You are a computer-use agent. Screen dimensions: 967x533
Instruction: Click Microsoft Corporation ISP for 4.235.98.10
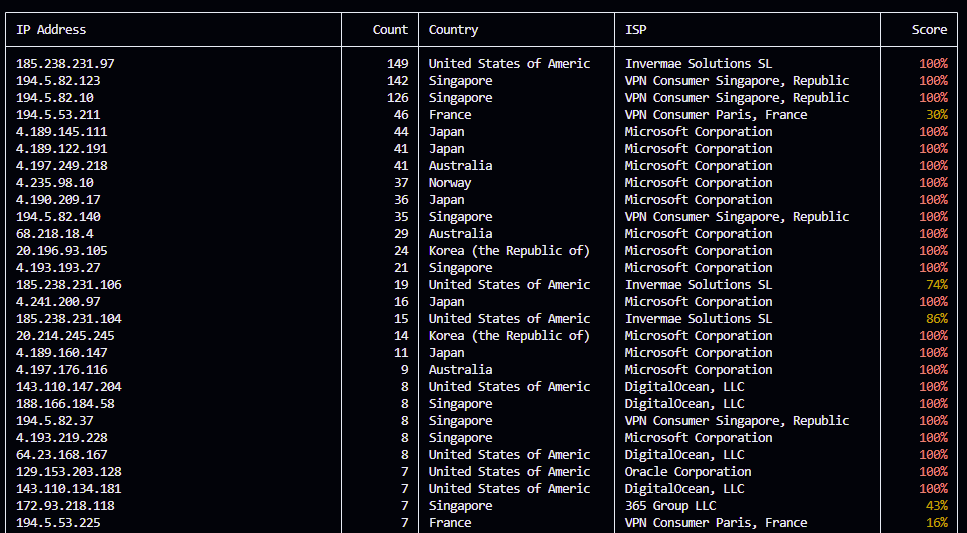click(698, 183)
